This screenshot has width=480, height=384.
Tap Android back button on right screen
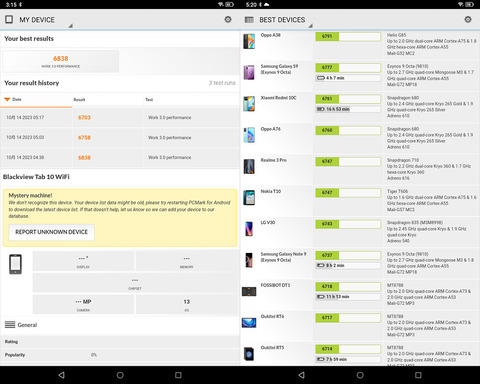coord(301,375)
